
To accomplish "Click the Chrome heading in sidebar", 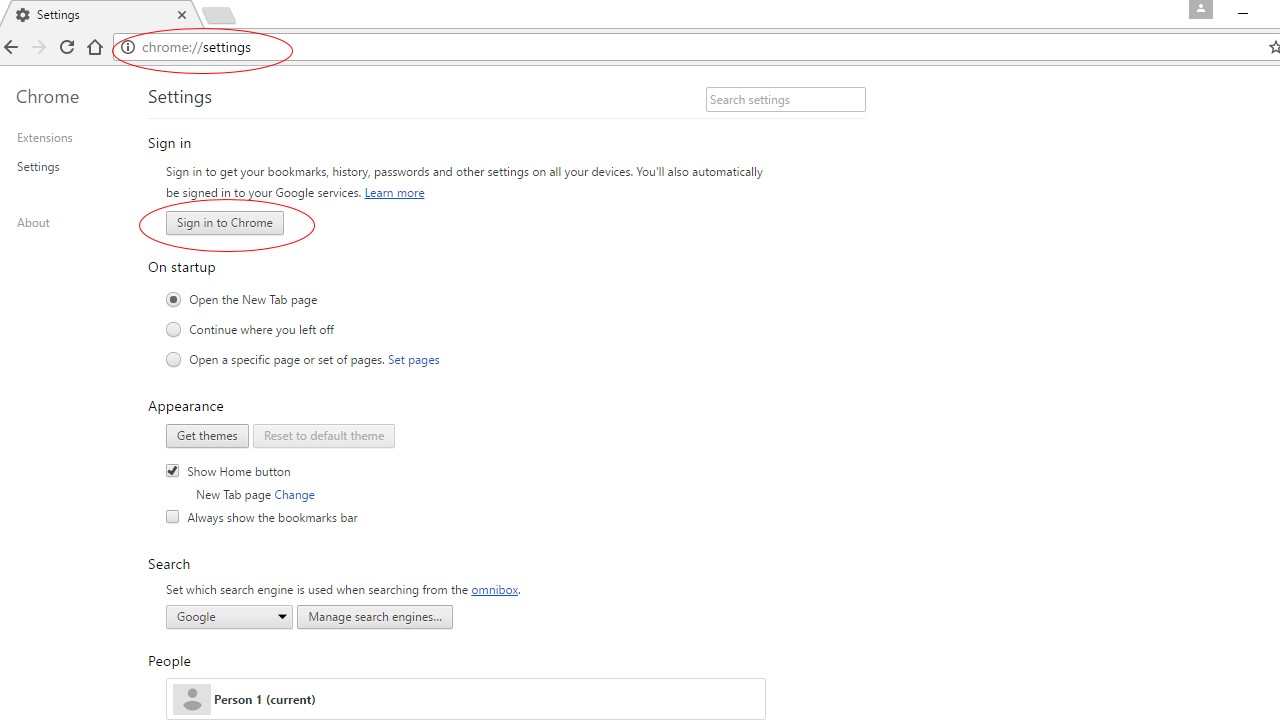I will point(47,97).
